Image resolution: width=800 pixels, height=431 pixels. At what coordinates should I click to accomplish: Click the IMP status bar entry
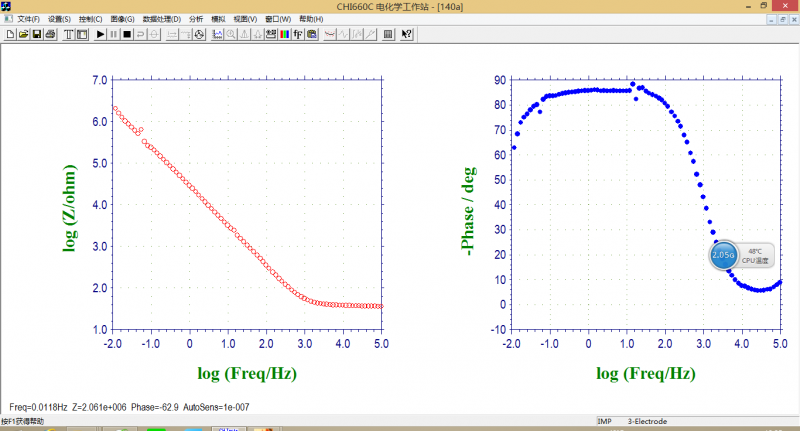[605, 421]
